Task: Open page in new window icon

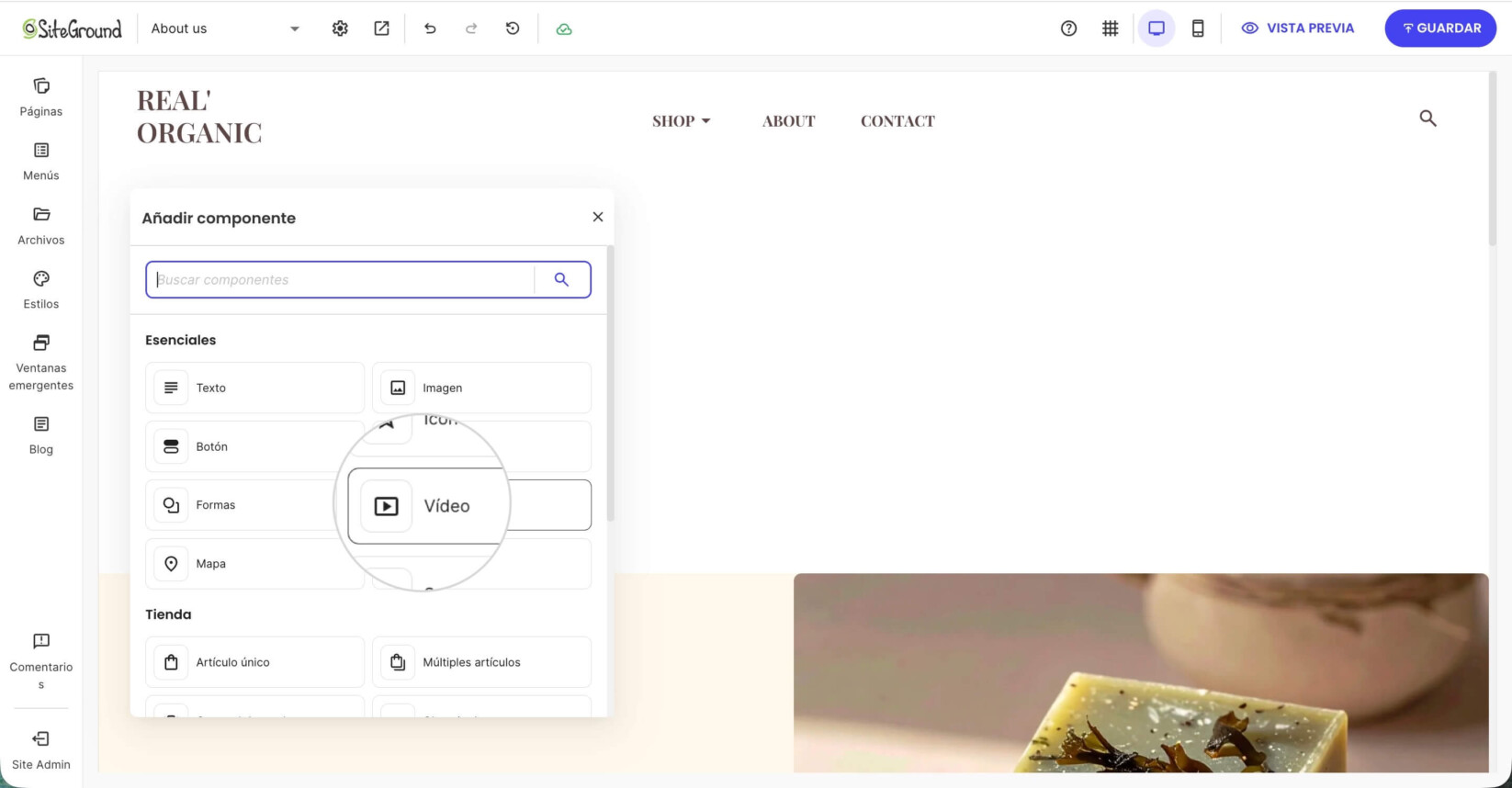Action: [x=381, y=28]
